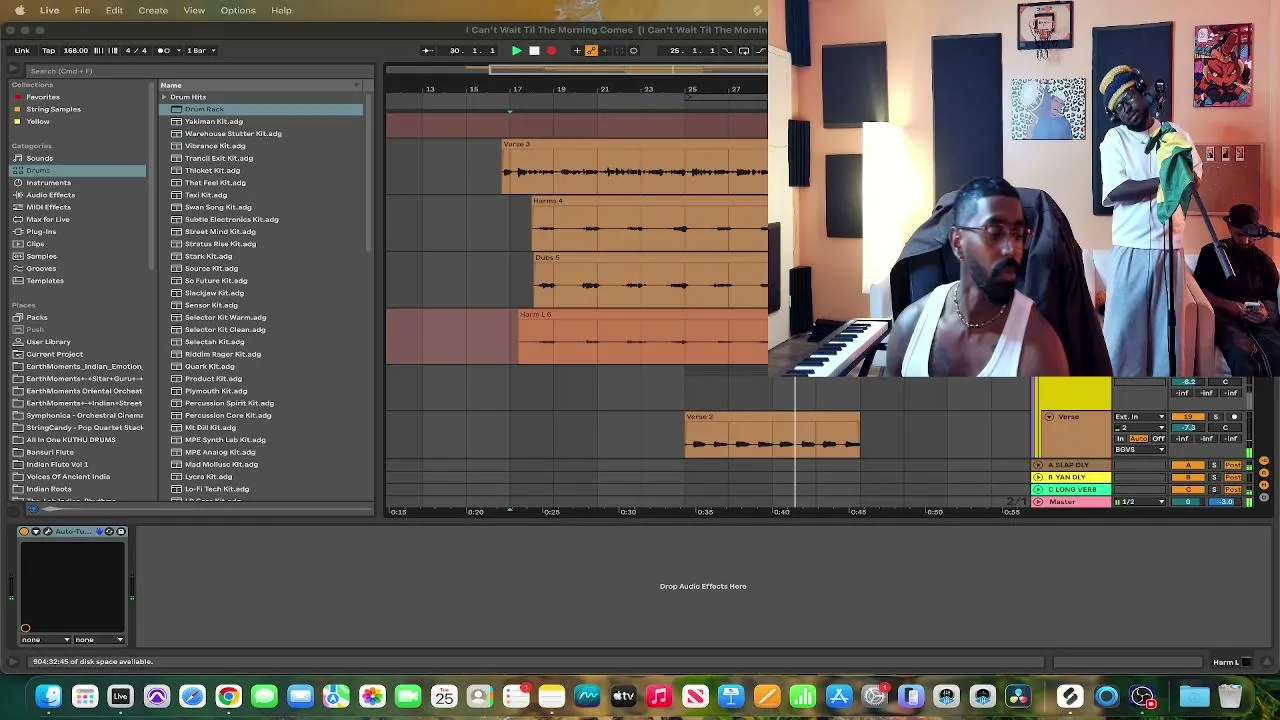Open the Options menu
This screenshot has width=1280, height=720.
click(238, 11)
